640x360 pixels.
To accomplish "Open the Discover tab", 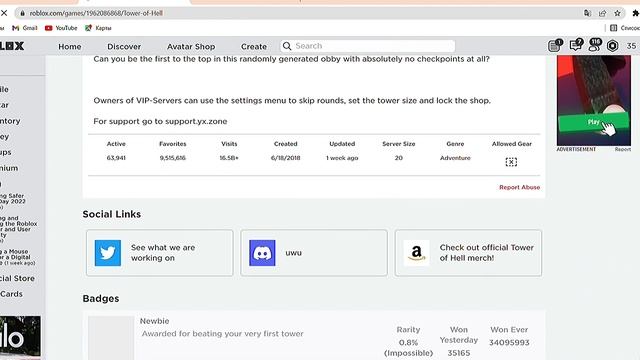I will pyautogui.click(x=124, y=47).
